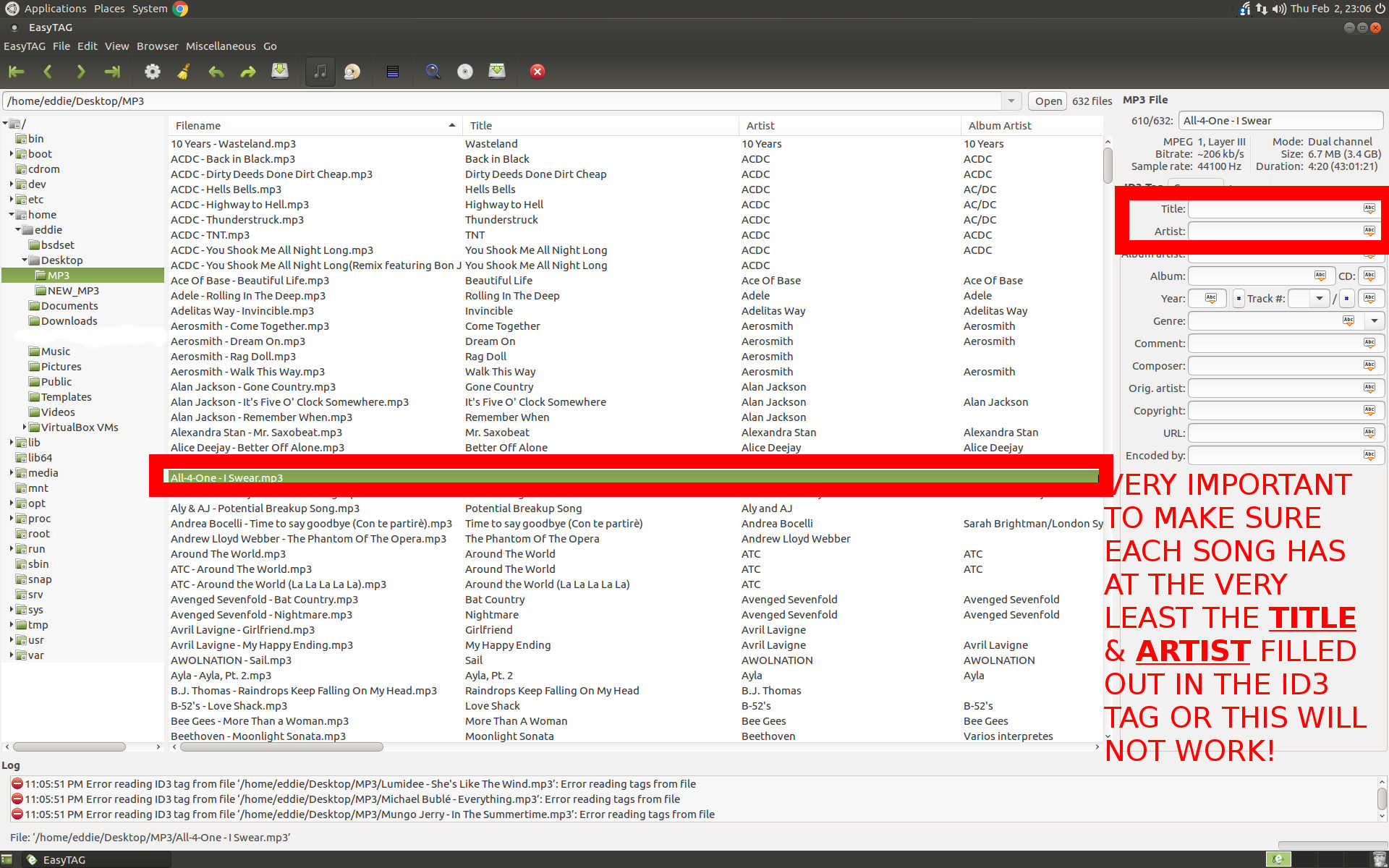Screen dimensions: 1389x868
Task: Click the CD database search disc icon
Action: pos(464,72)
